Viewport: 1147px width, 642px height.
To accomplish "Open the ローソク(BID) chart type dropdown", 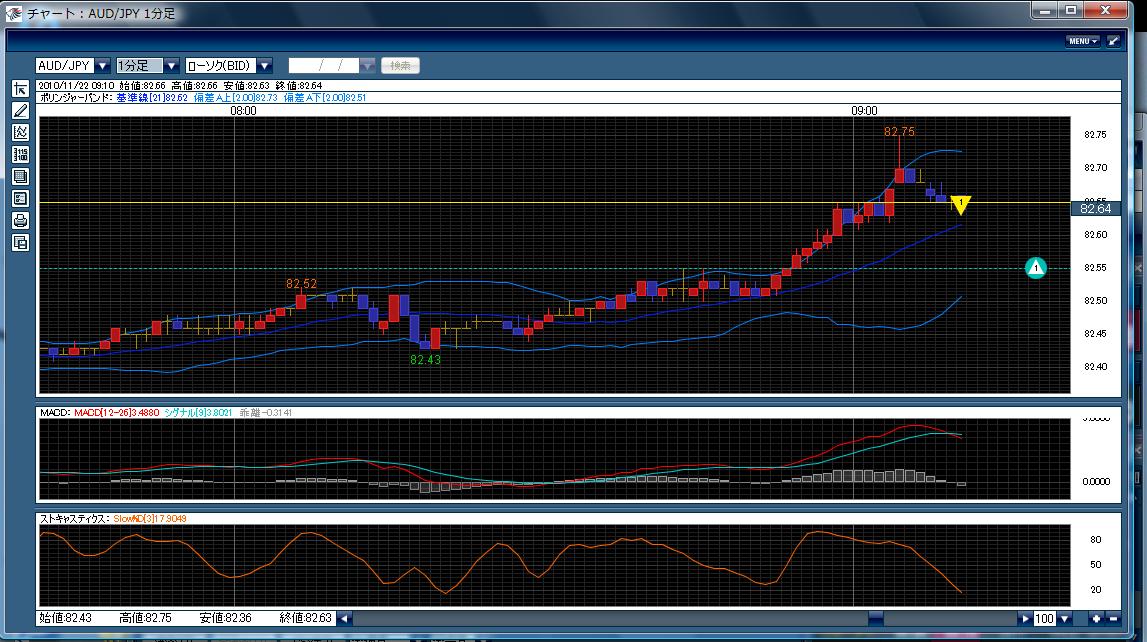I will (x=265, y=66).
